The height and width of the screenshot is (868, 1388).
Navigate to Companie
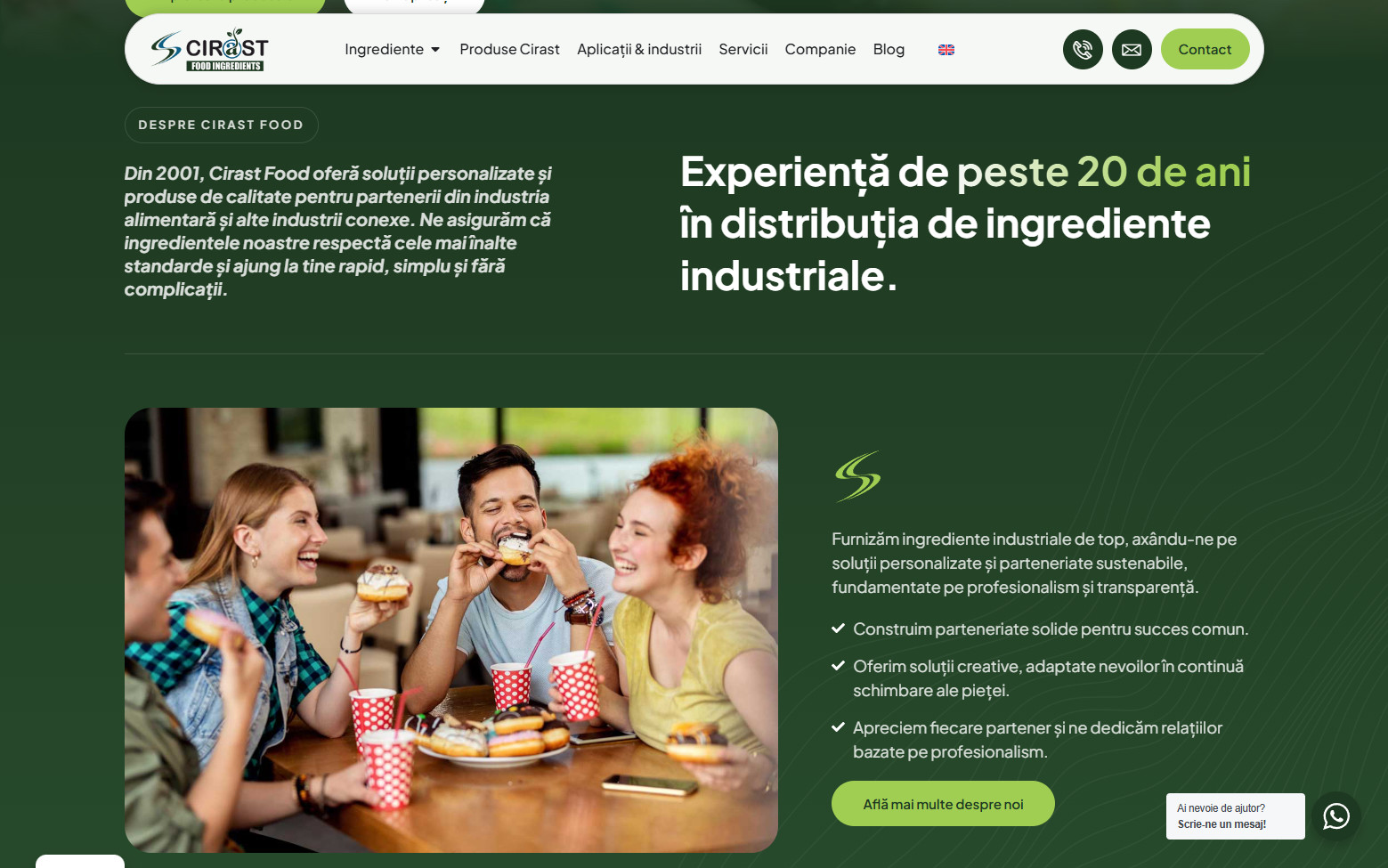pos(820,50)
